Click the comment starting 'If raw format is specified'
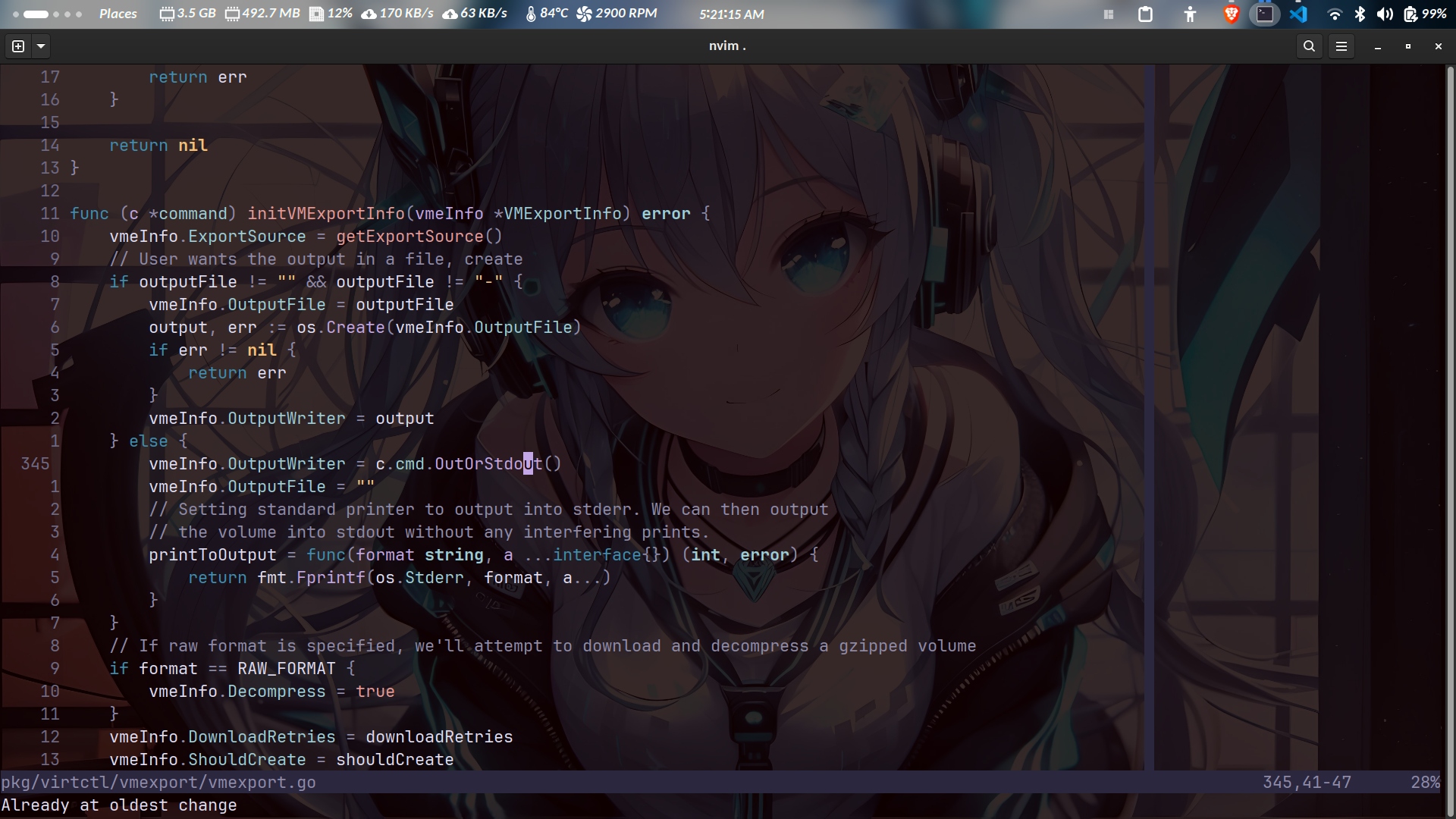This screenshot has width=1456, height=819. 543,645
